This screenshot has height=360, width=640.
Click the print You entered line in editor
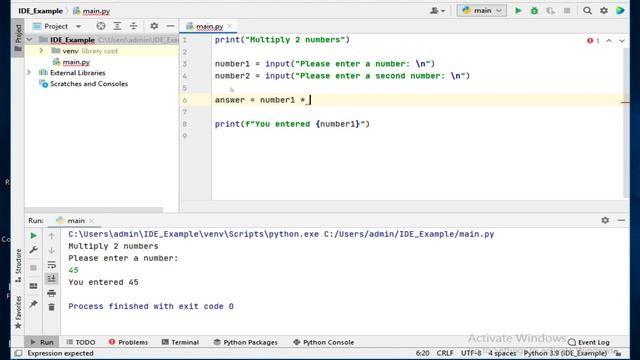pyautogui.click(x=292, y=124)
